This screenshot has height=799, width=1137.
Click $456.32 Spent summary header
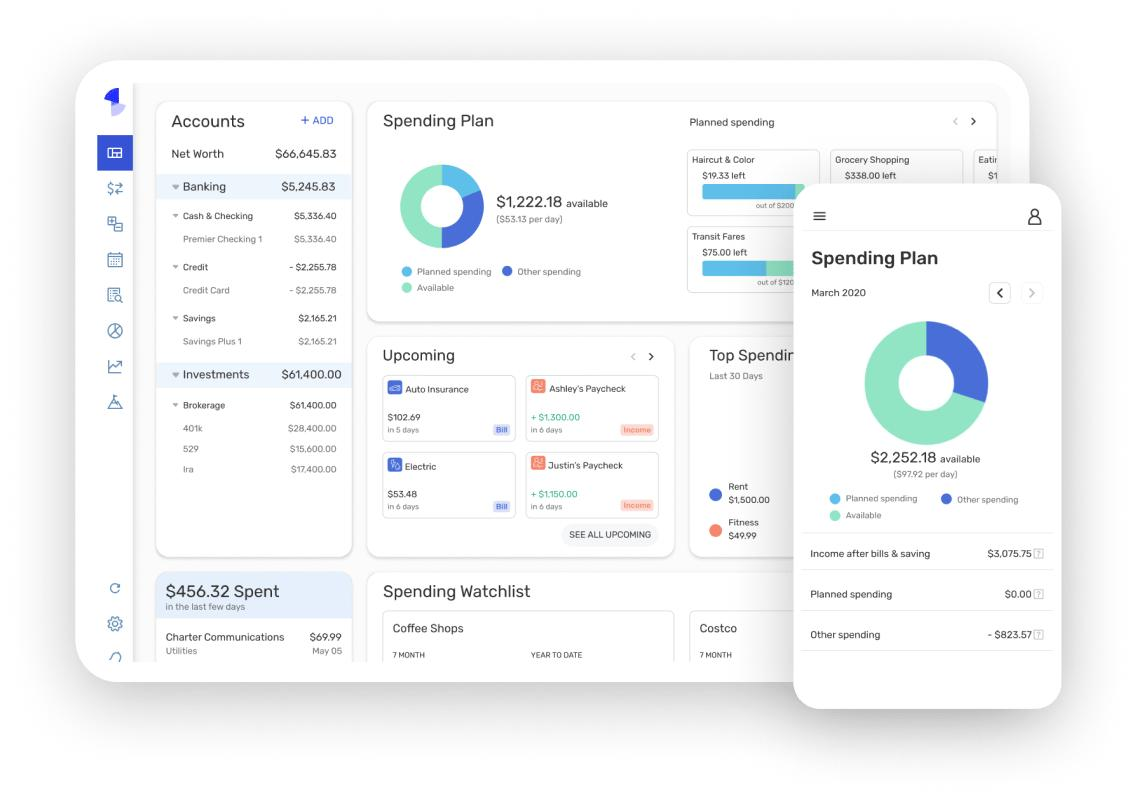click(254, 596)
